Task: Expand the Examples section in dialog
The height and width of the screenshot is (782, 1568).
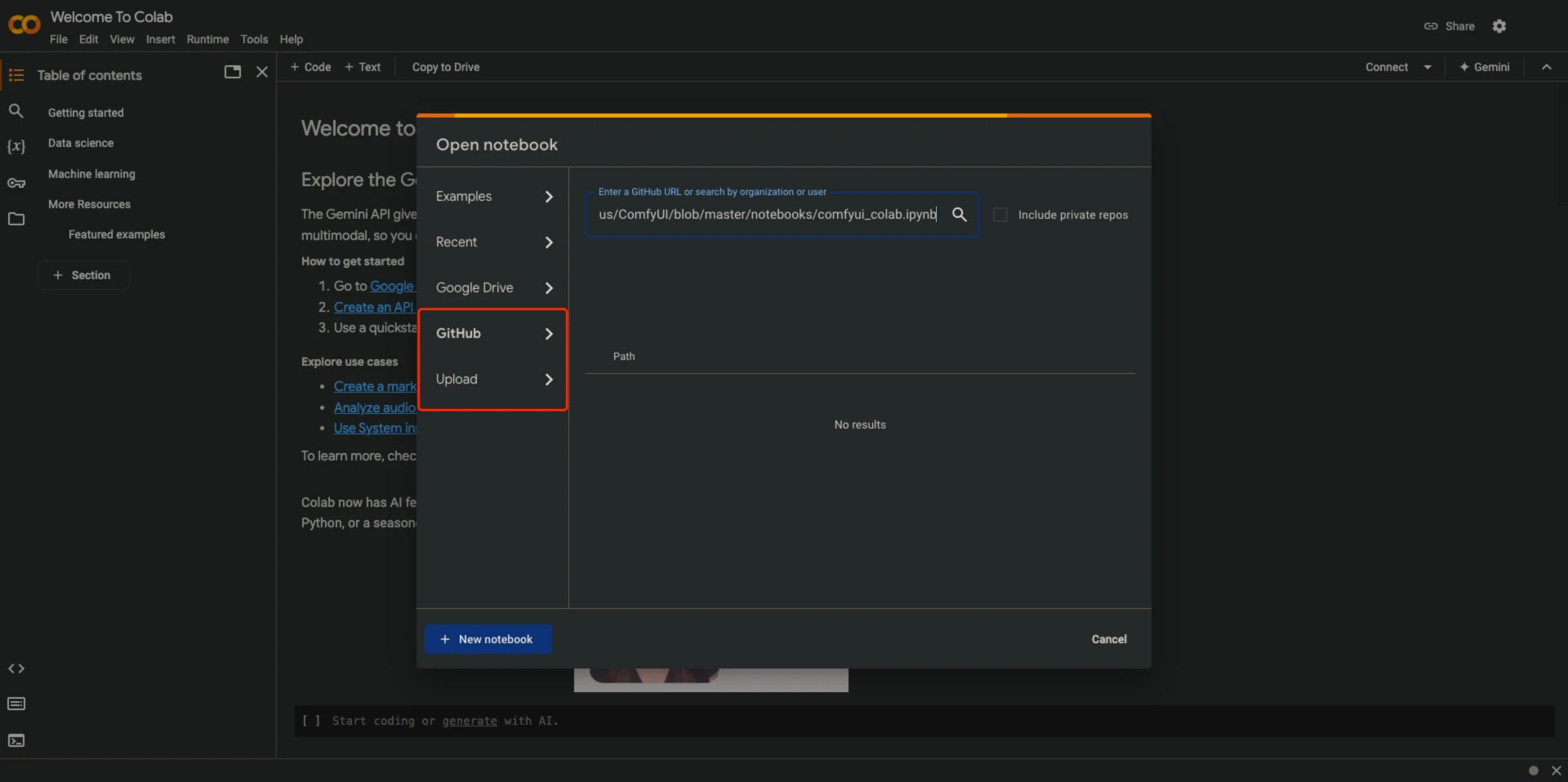Action: point(493,197)
